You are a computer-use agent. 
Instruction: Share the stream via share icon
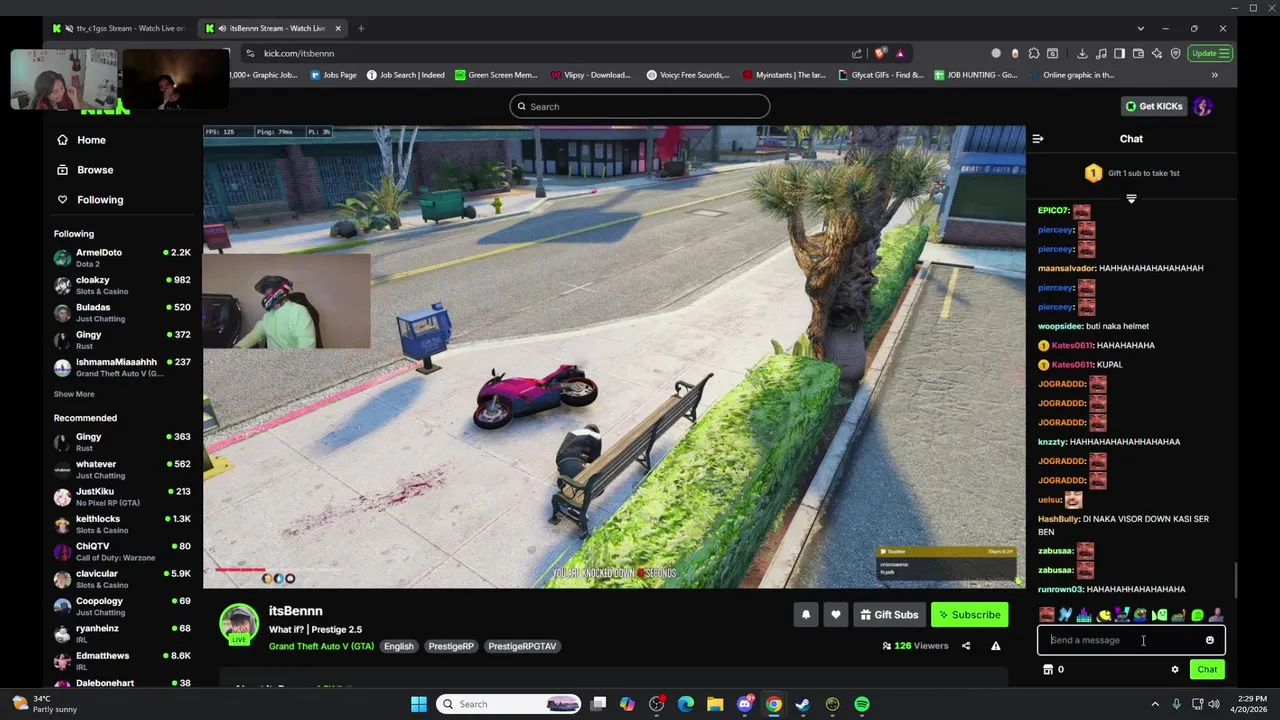click(x=966, y=646)
